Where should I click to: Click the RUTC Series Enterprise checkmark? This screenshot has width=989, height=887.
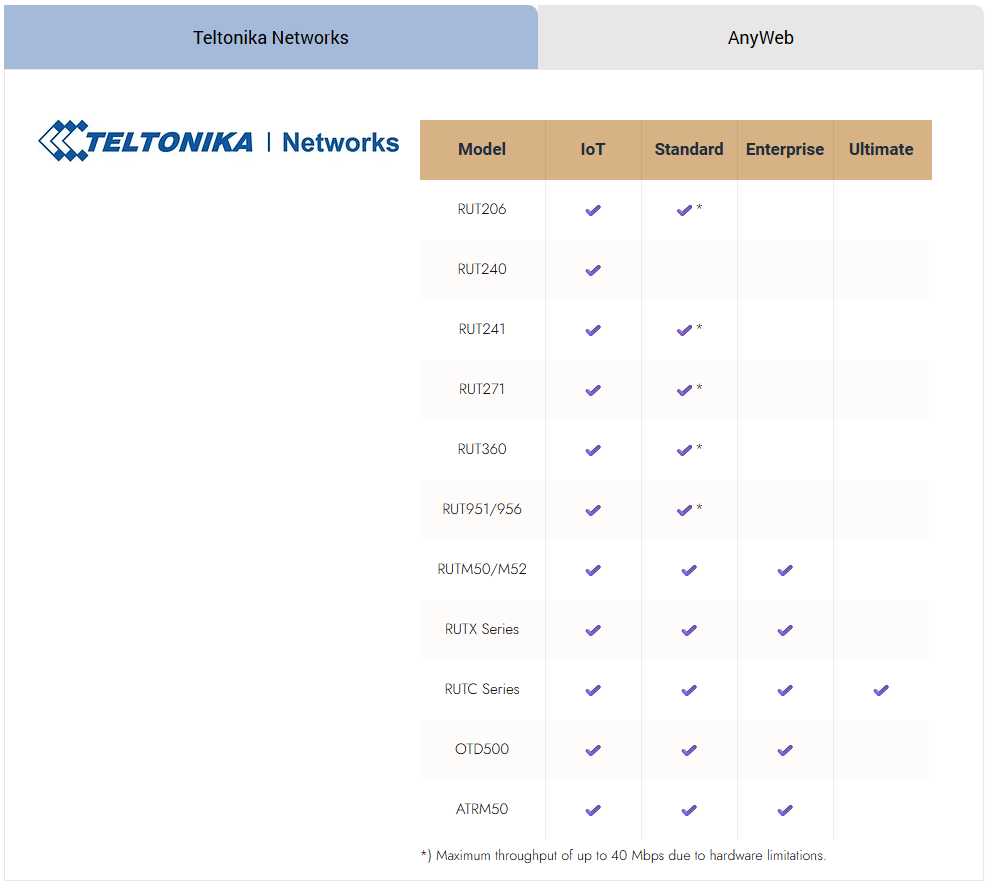click(785, 690)
